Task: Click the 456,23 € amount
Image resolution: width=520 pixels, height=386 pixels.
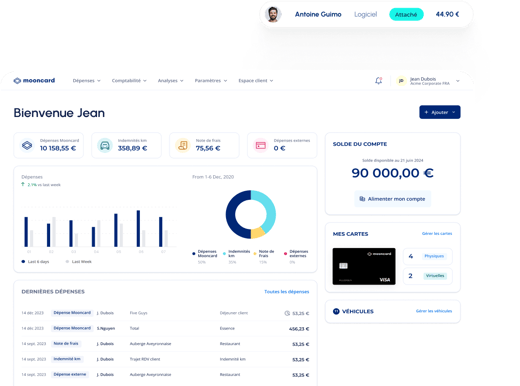Action: click(299, 329)
